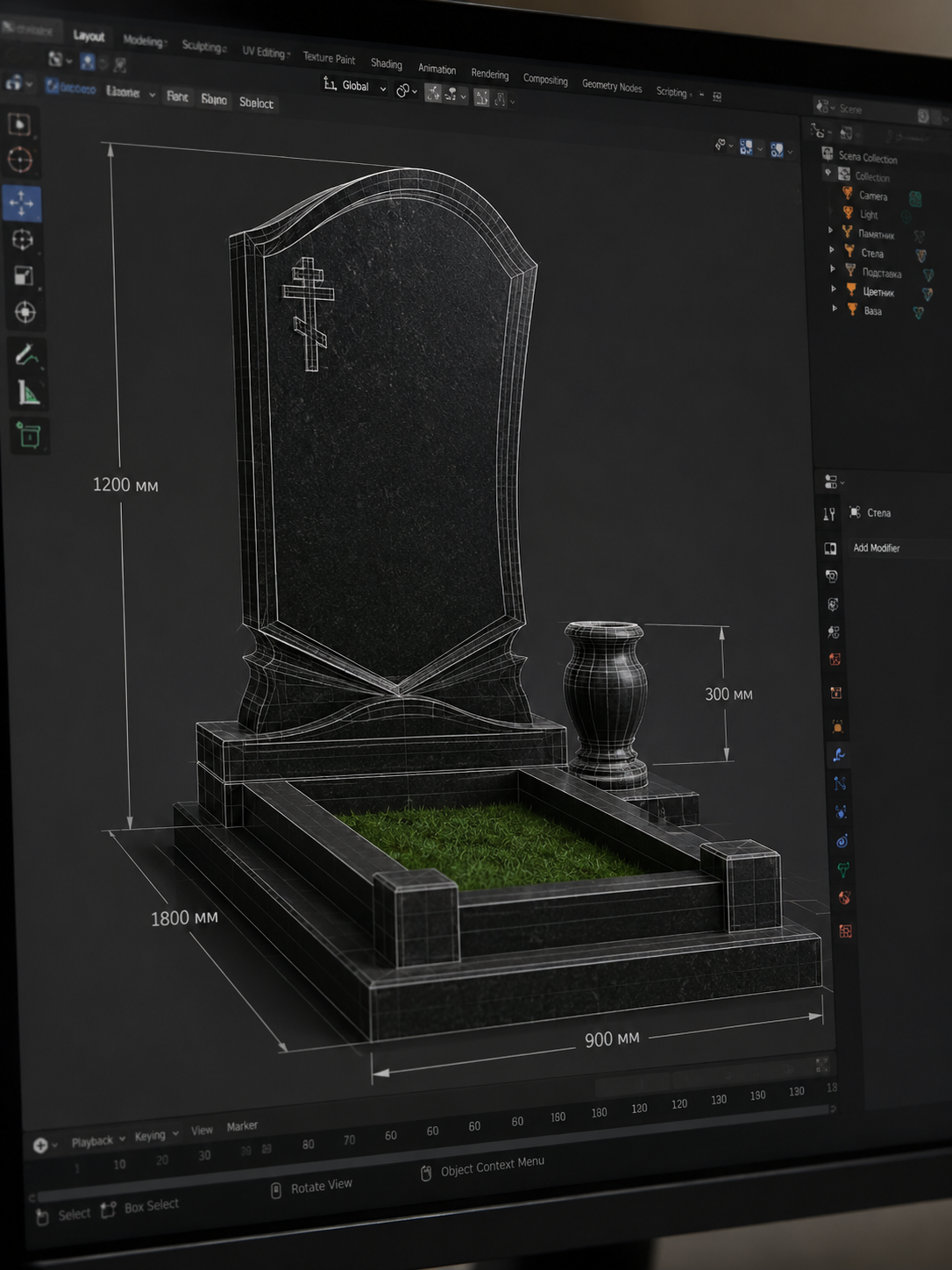Toggle the teal icon on the Camera row
This screenshot has width=952, height=1270.
[x=915, y=199]
